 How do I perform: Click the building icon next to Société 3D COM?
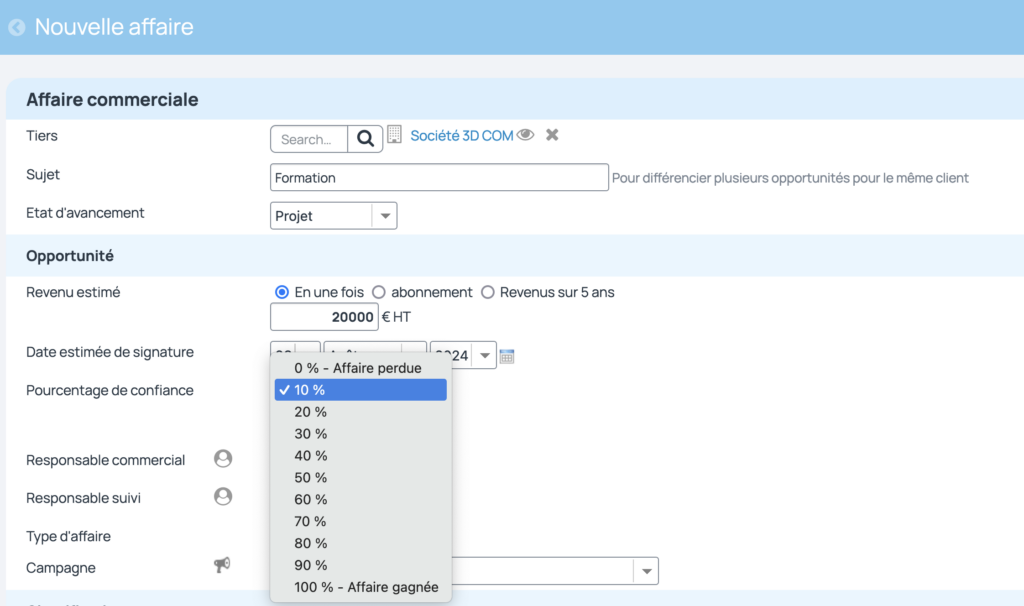(x=394, y=135)
